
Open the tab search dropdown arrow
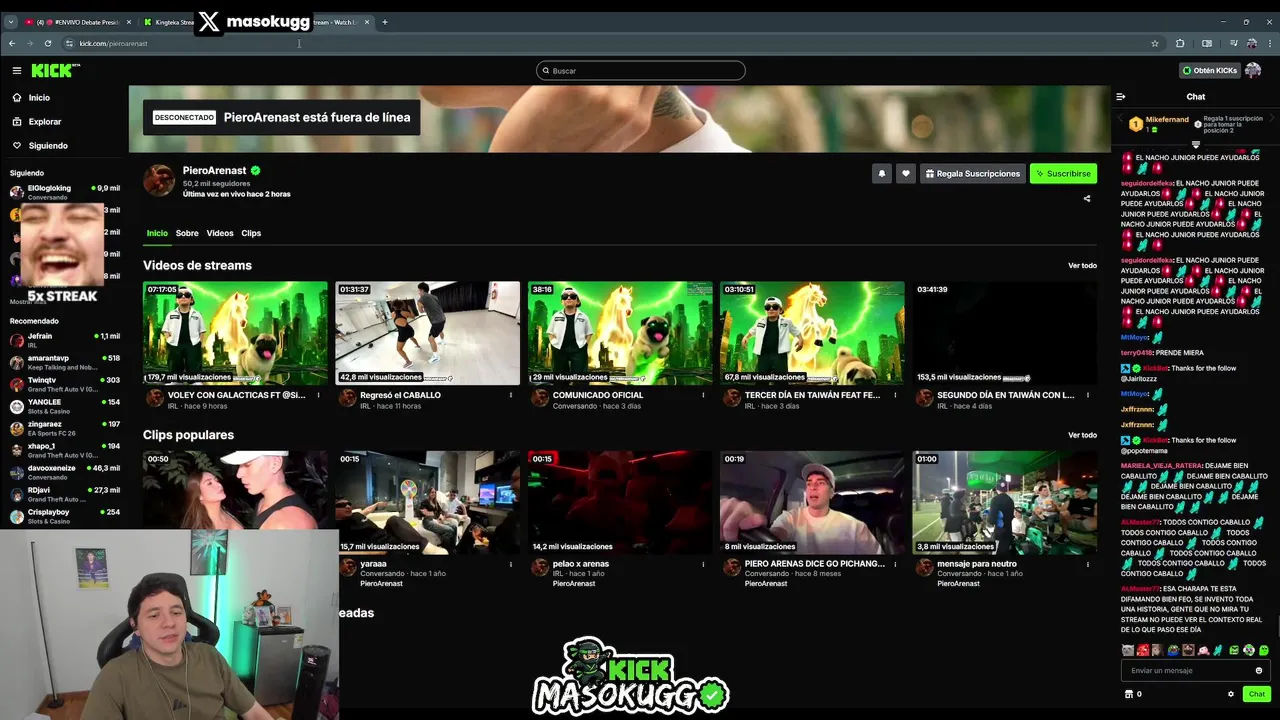[x=10, y=22]
